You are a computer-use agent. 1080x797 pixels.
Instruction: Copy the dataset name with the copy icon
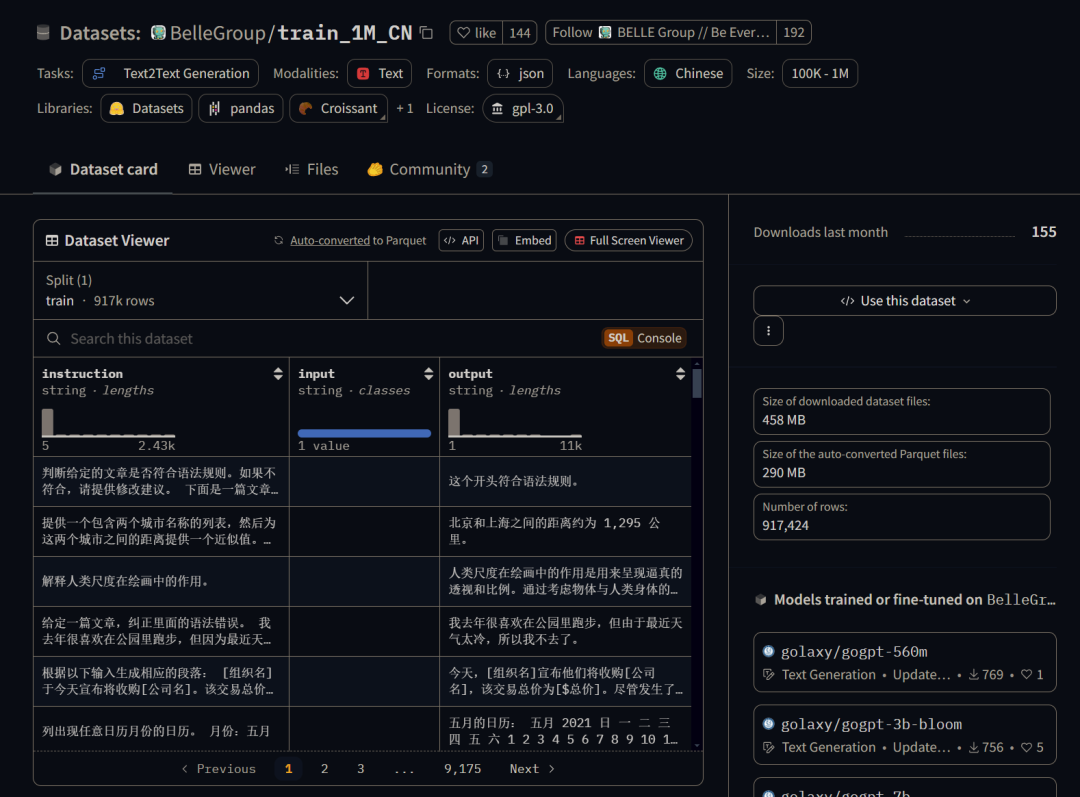(x=426, y=32)
